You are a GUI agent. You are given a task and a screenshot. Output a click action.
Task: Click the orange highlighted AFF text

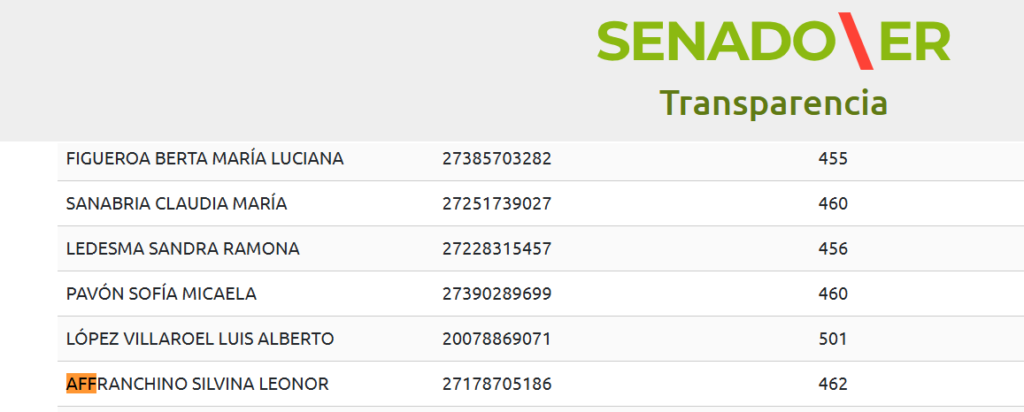point(80,384)
